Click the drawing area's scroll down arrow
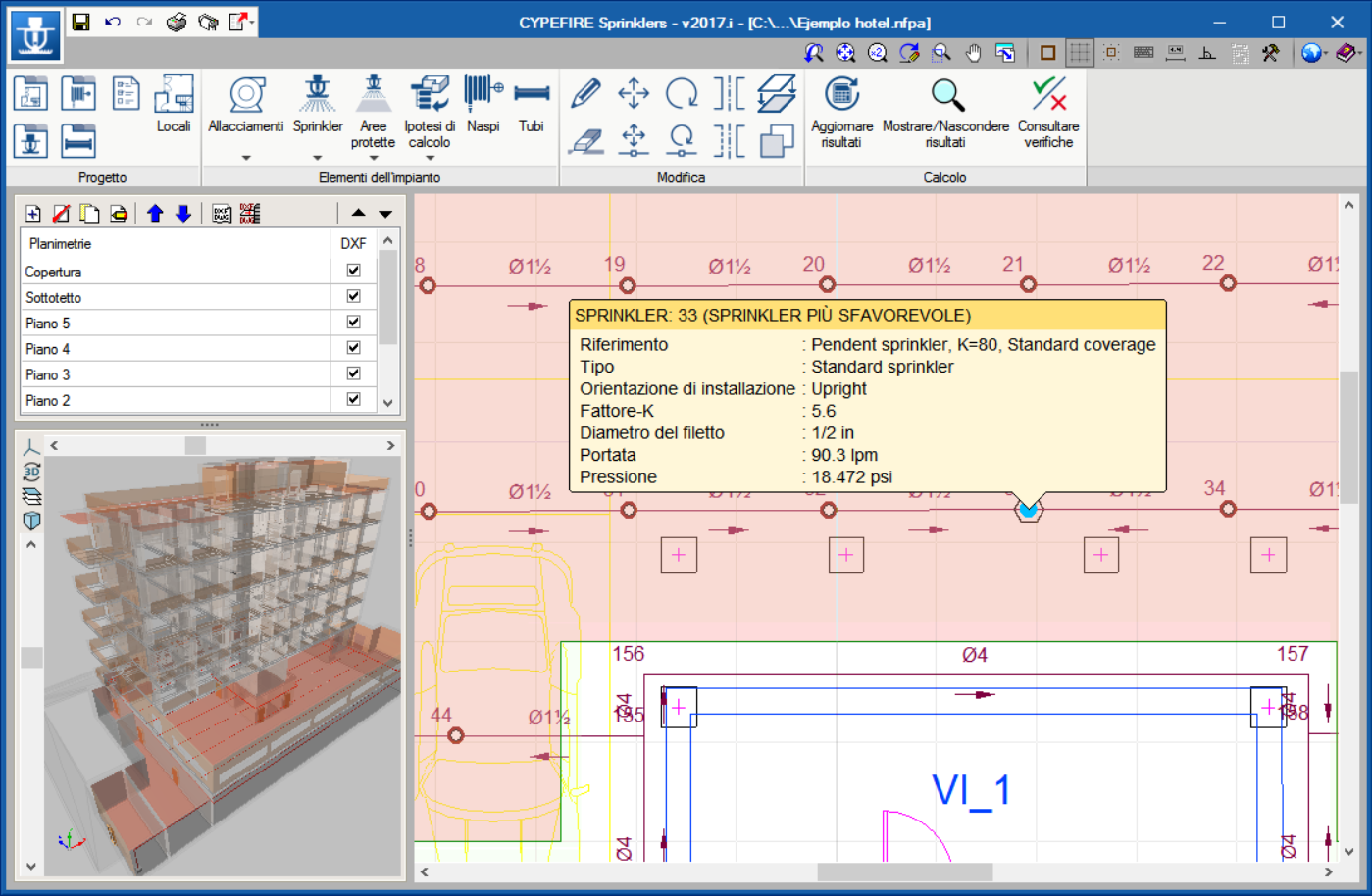The width and height of the screenshot is (1372, 896). (1349, 852)
